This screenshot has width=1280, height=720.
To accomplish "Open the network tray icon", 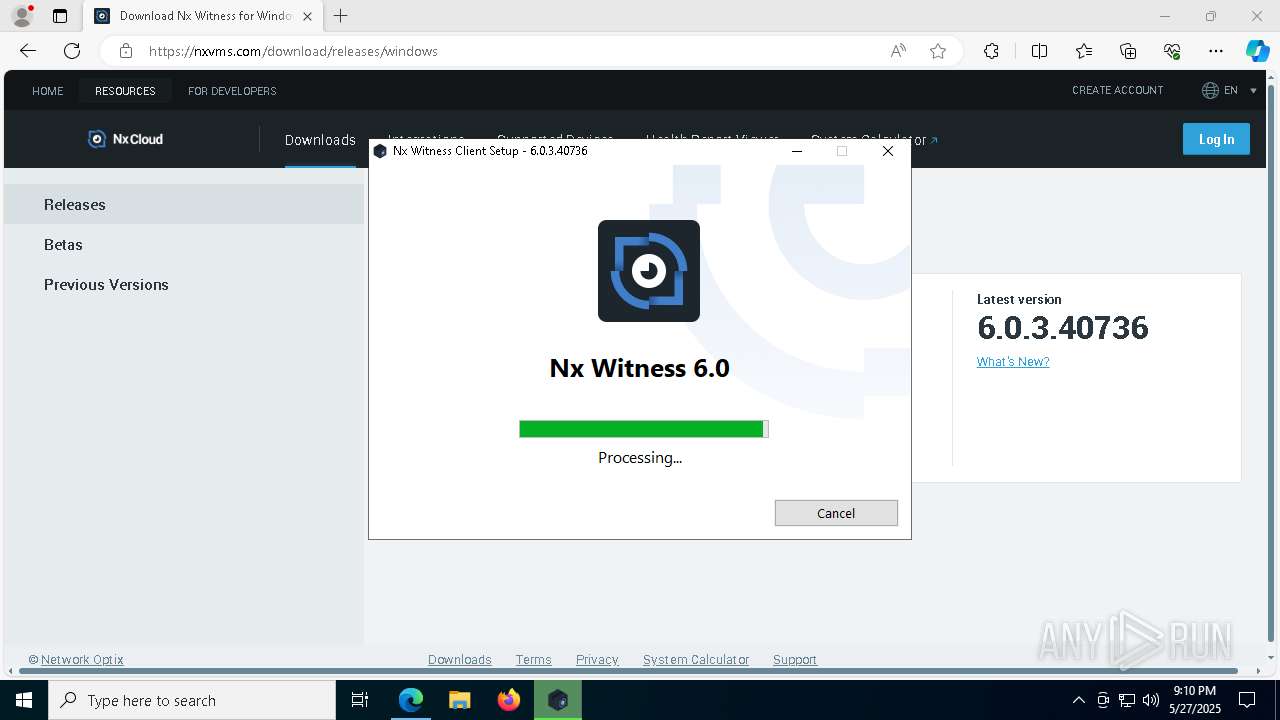I will tap(1127, 700).
